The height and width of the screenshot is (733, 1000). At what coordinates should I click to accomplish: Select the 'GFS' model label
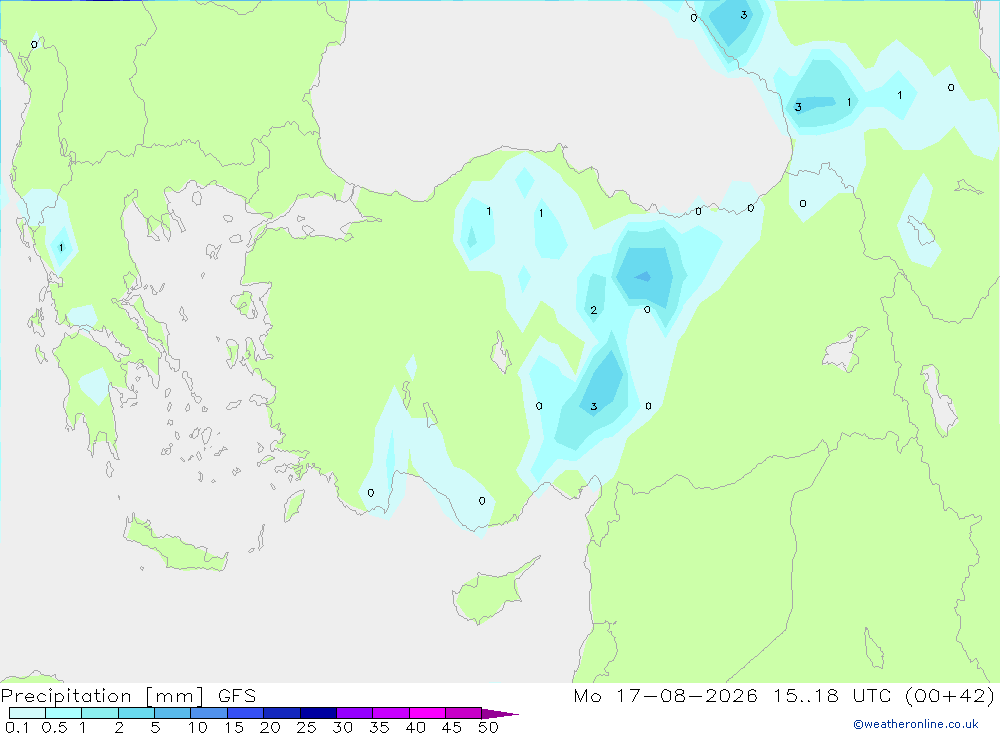pos(237,695)
